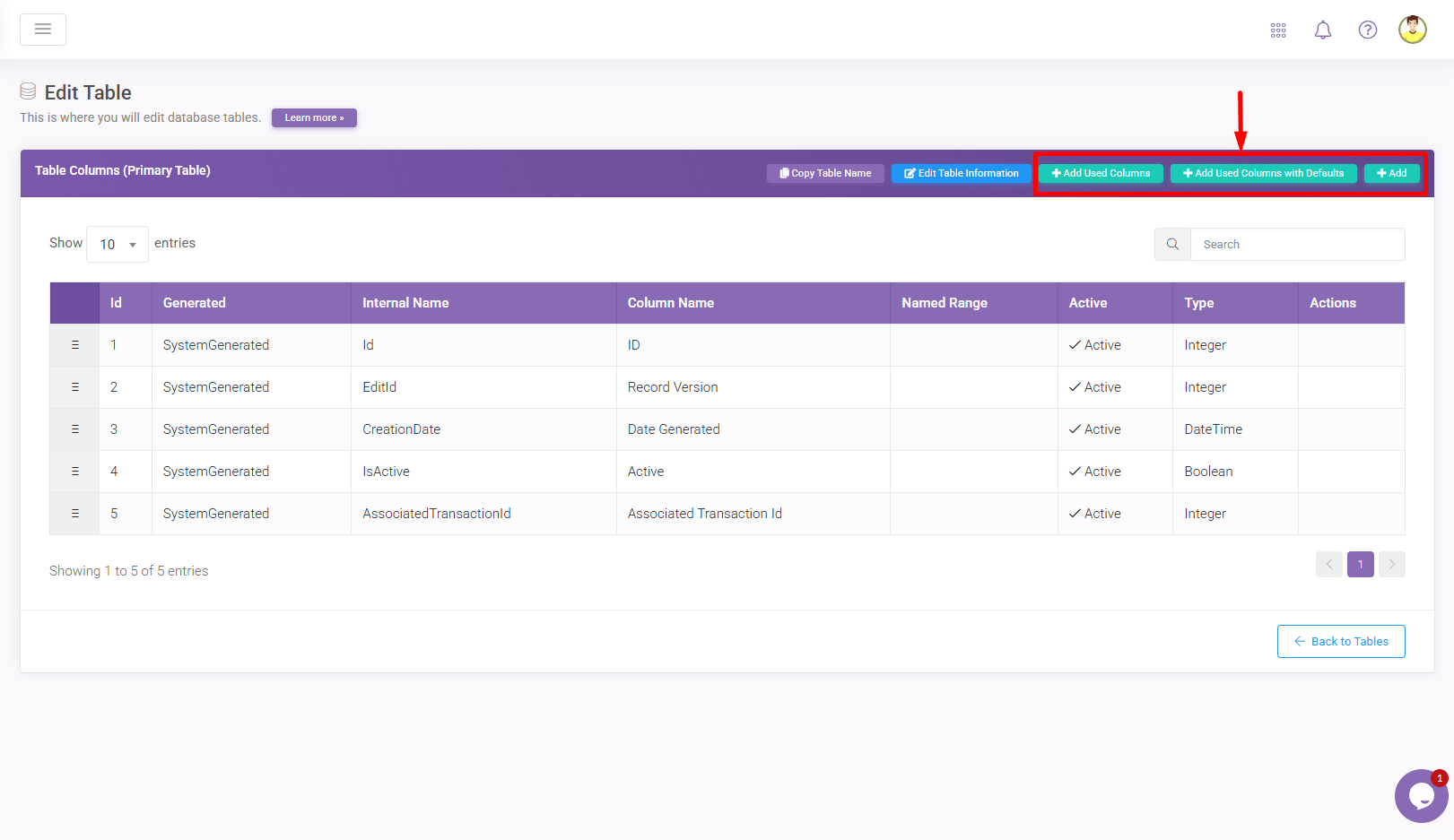
Task: Open the user profile avatar
Action: point(1412,30)
